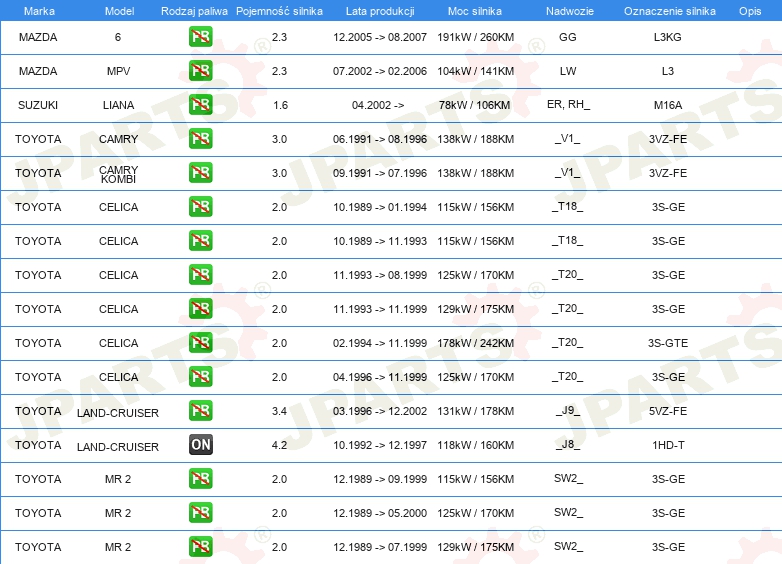Click the production start date 04.2002 ->
Viewport: 782px width, 564px height.
click(378, 105)
